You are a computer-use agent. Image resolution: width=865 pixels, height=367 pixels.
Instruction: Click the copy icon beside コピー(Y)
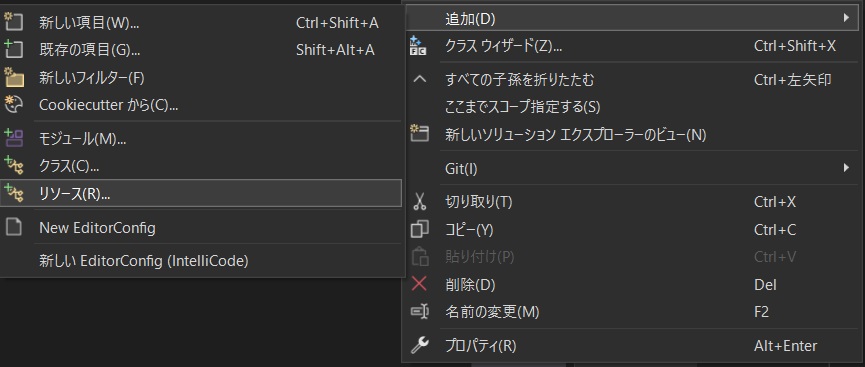[420, 229]
